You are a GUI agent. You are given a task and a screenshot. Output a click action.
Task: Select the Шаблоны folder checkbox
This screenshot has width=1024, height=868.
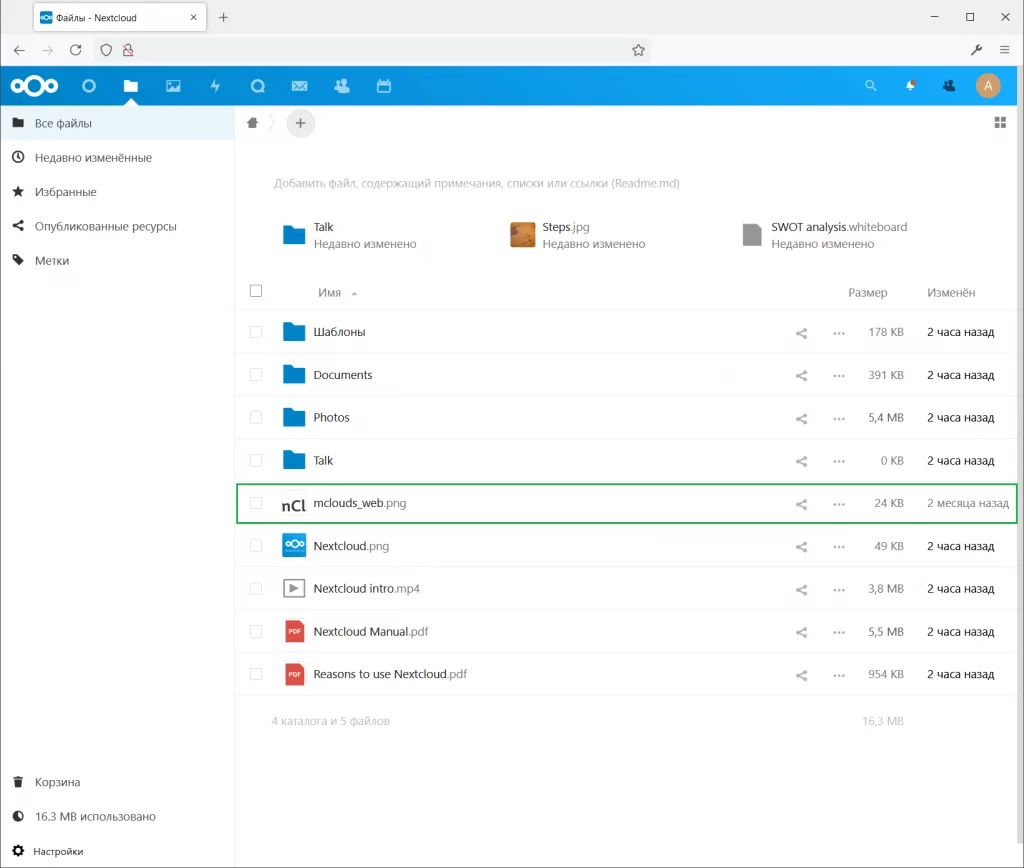point(256,332)
